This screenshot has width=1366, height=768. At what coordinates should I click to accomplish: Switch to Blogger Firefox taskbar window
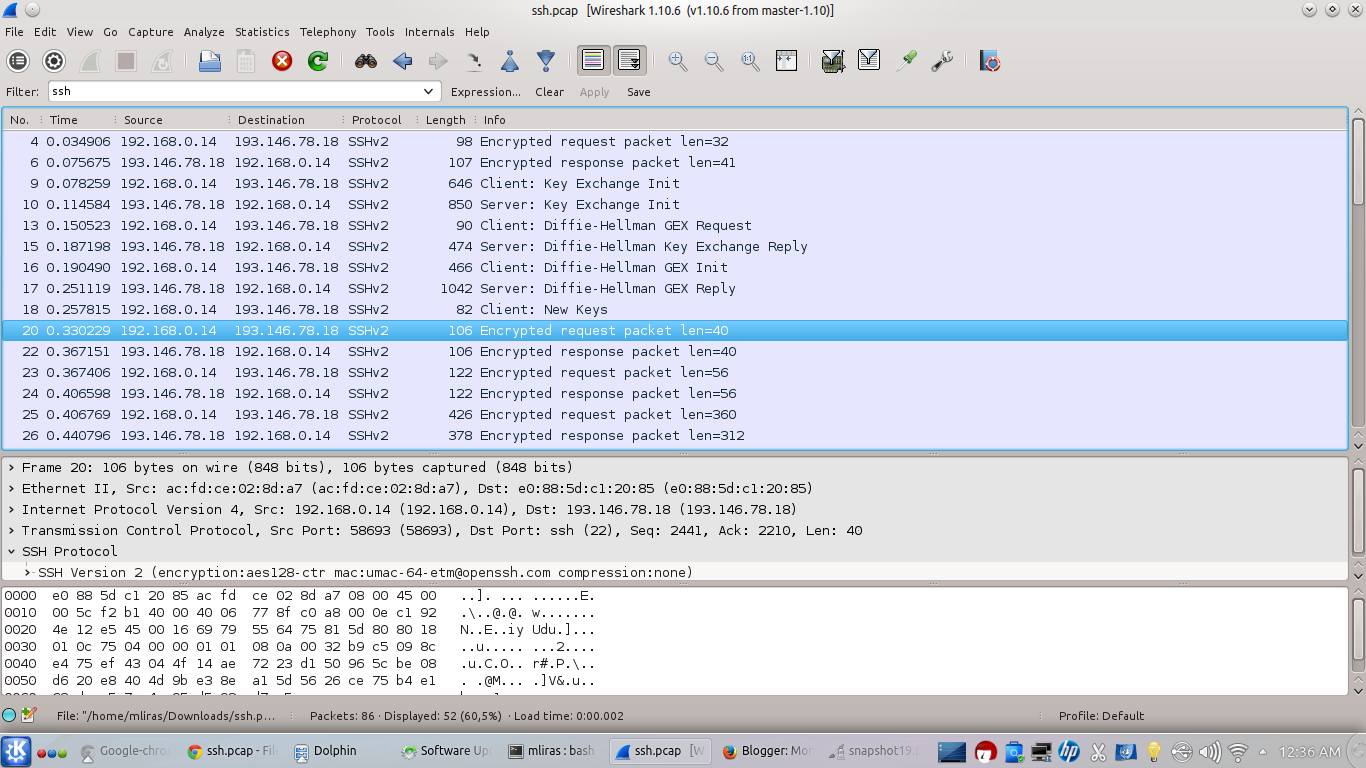768,751
